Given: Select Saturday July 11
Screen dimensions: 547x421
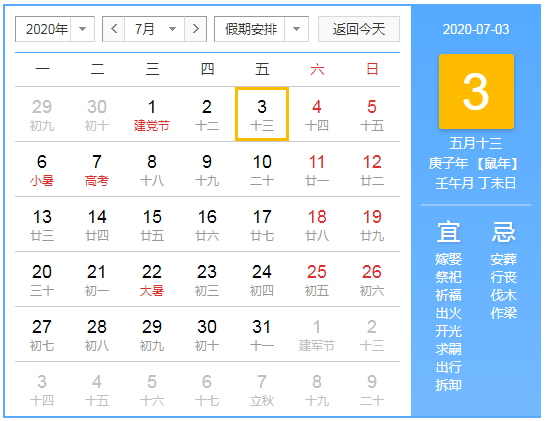Looking at the screenshot, I should coord(317,170).
